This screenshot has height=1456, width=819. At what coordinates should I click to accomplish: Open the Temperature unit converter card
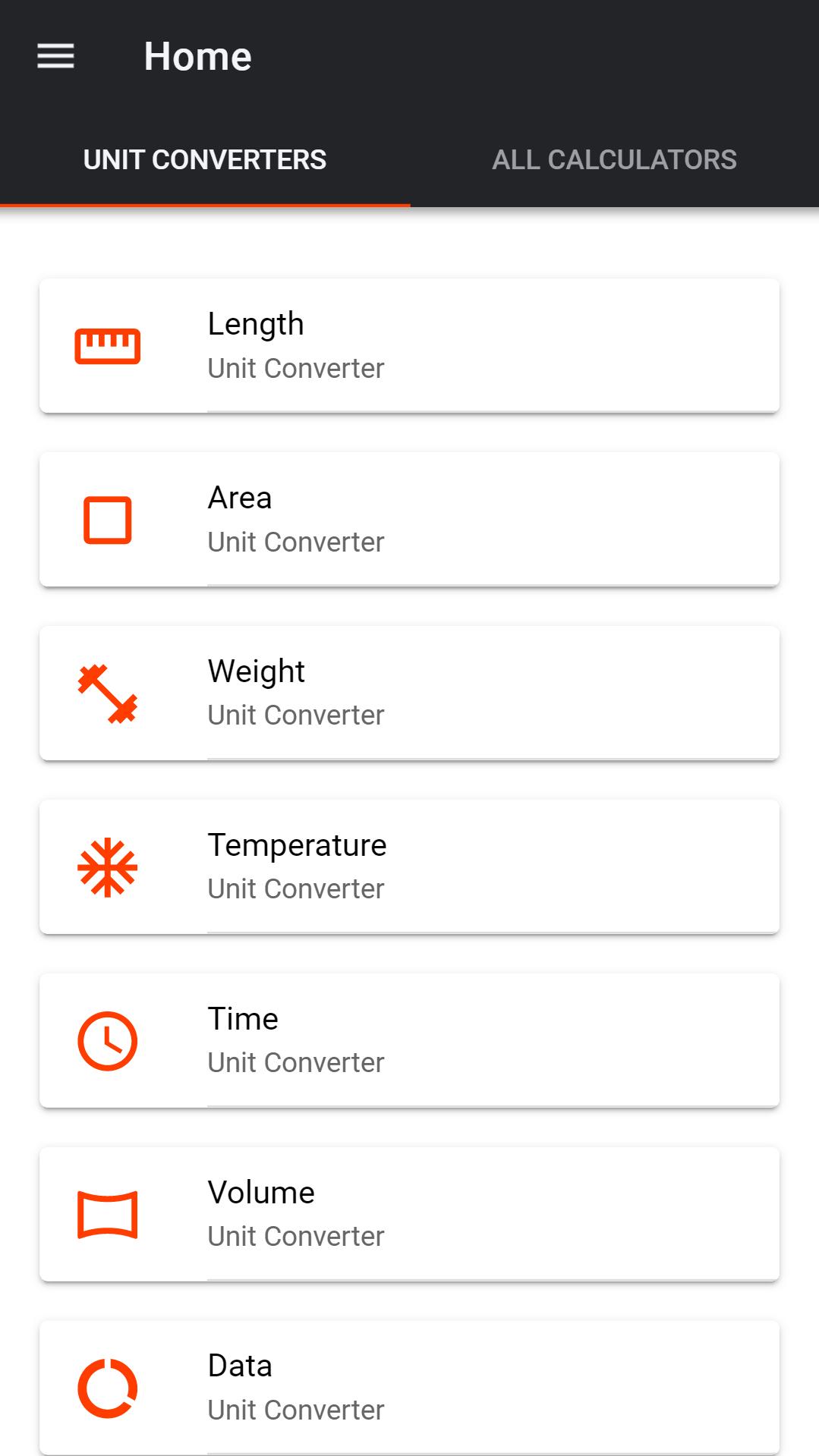pyautogui.click(x=409, y=866)
